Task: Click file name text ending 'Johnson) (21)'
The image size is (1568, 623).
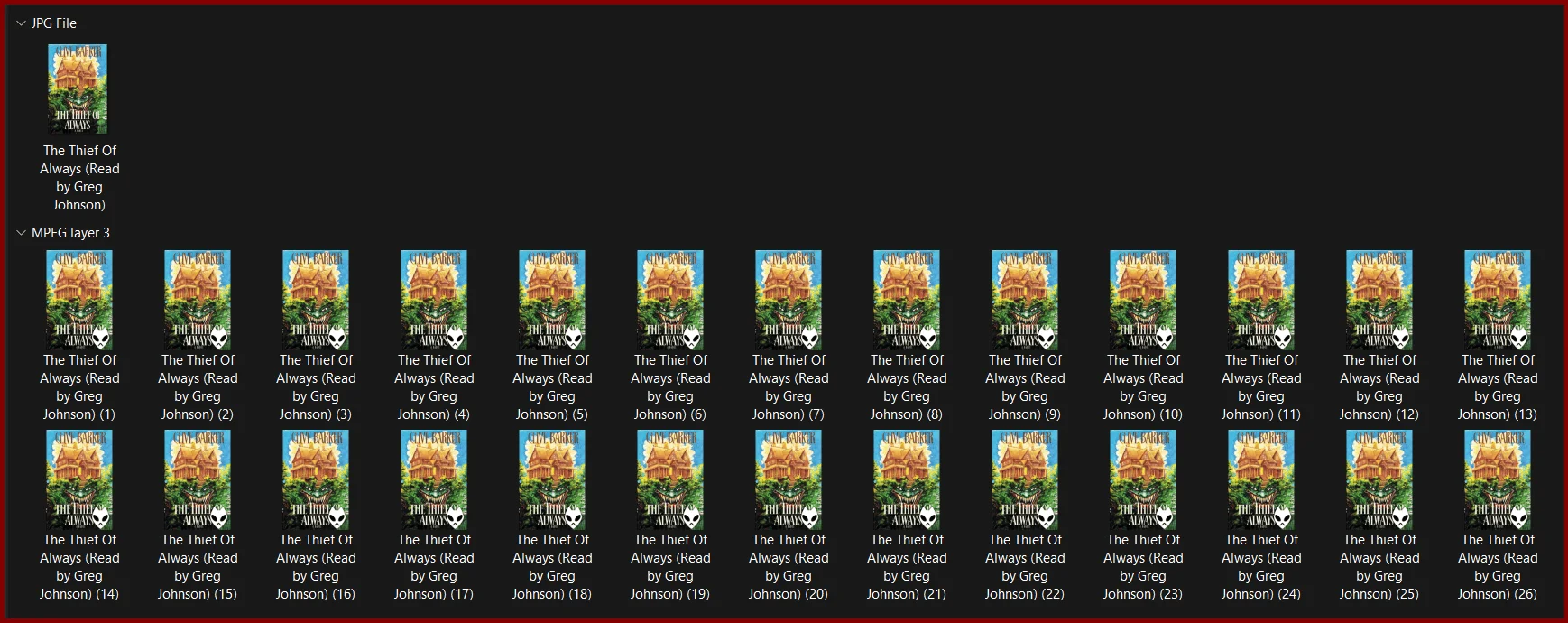Action: (907, 567)
